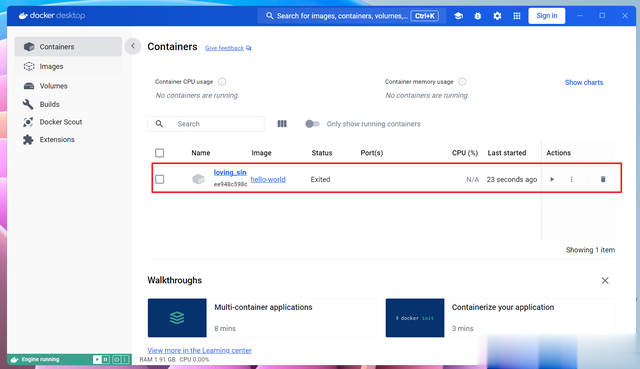The width and height of the screenshot is (640, 369).
Task: Tick the checkbox for loving_sin container
Action: coord(160,179)
